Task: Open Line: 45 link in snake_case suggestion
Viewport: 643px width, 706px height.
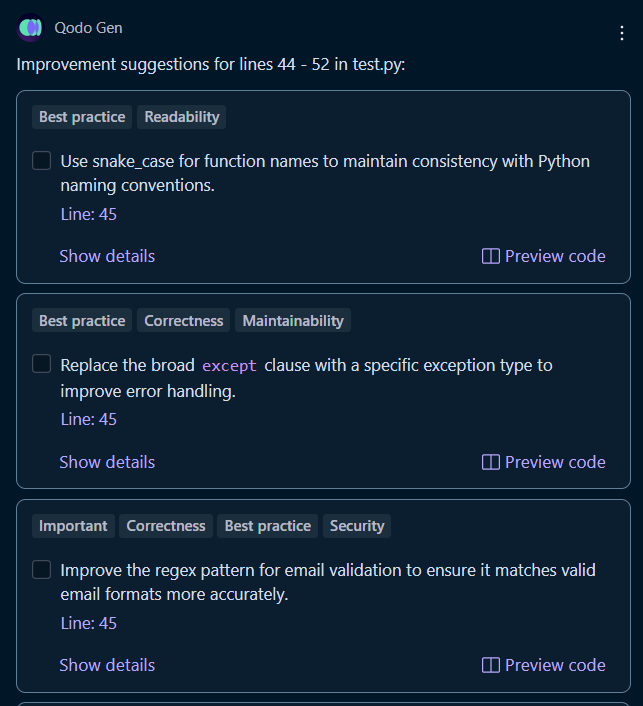Action: click(89, 214)
